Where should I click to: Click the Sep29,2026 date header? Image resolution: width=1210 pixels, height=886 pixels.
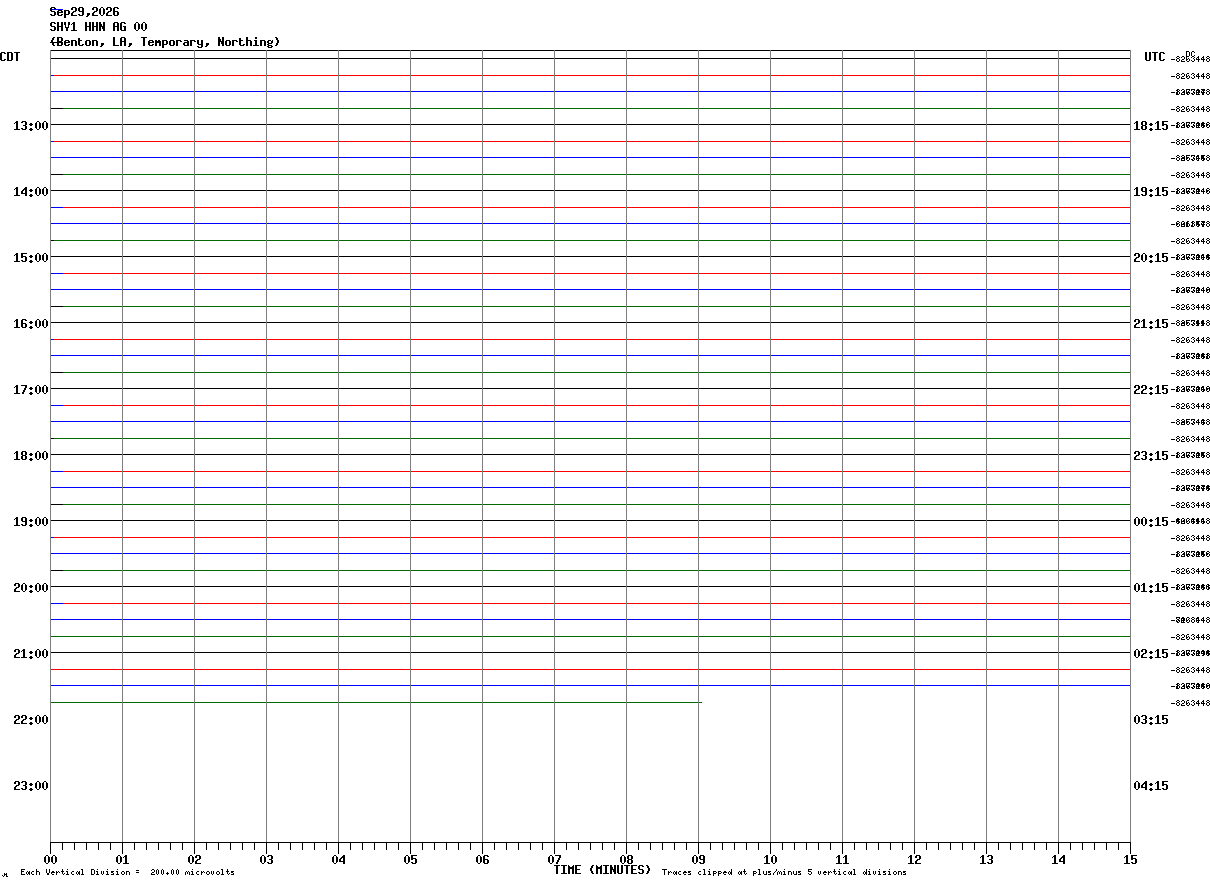tap(85, 12)
